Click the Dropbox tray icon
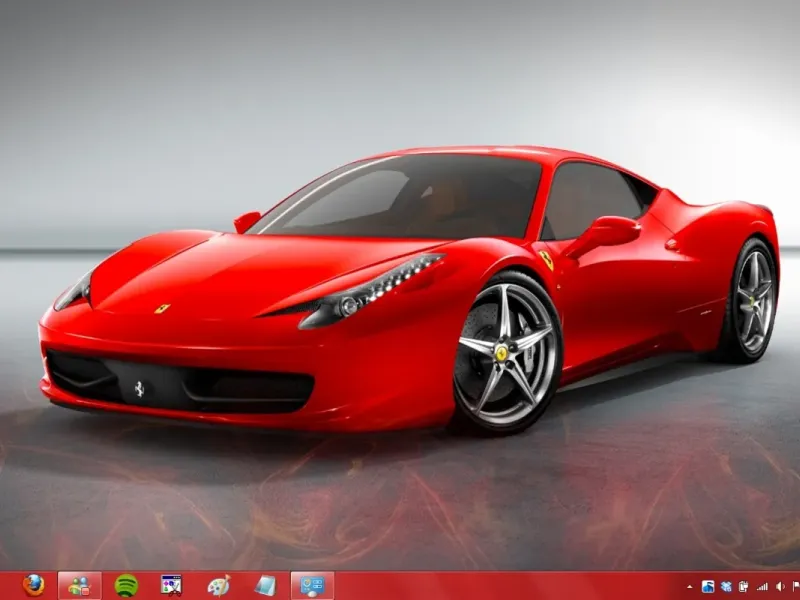 [x=726, y=586]
